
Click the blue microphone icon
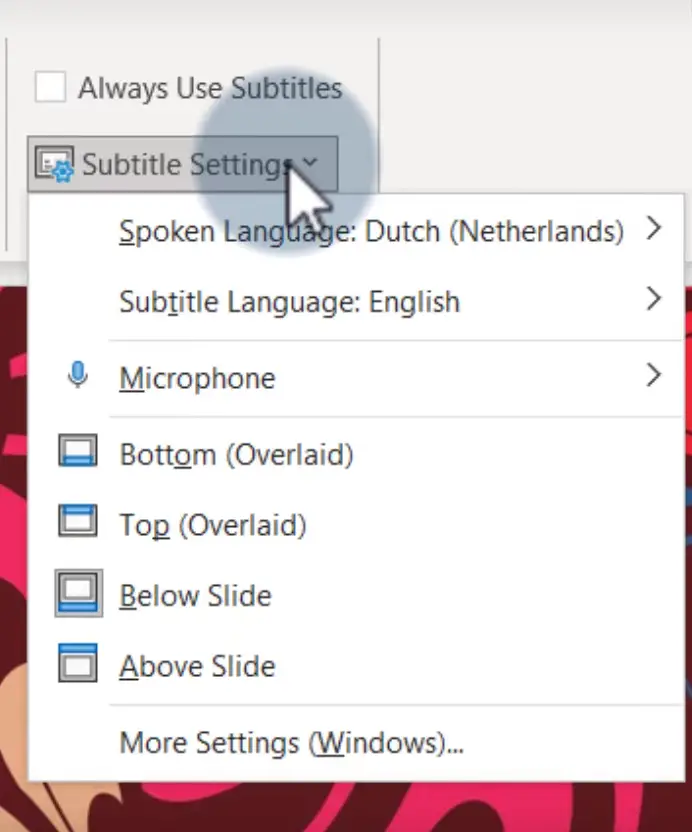coord(78,375)
